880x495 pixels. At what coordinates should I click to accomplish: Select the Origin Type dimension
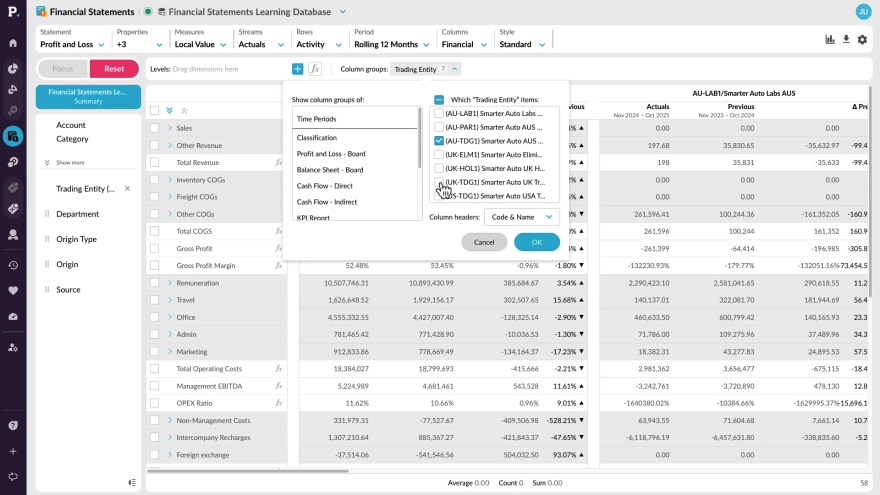(x=76, y=239)
